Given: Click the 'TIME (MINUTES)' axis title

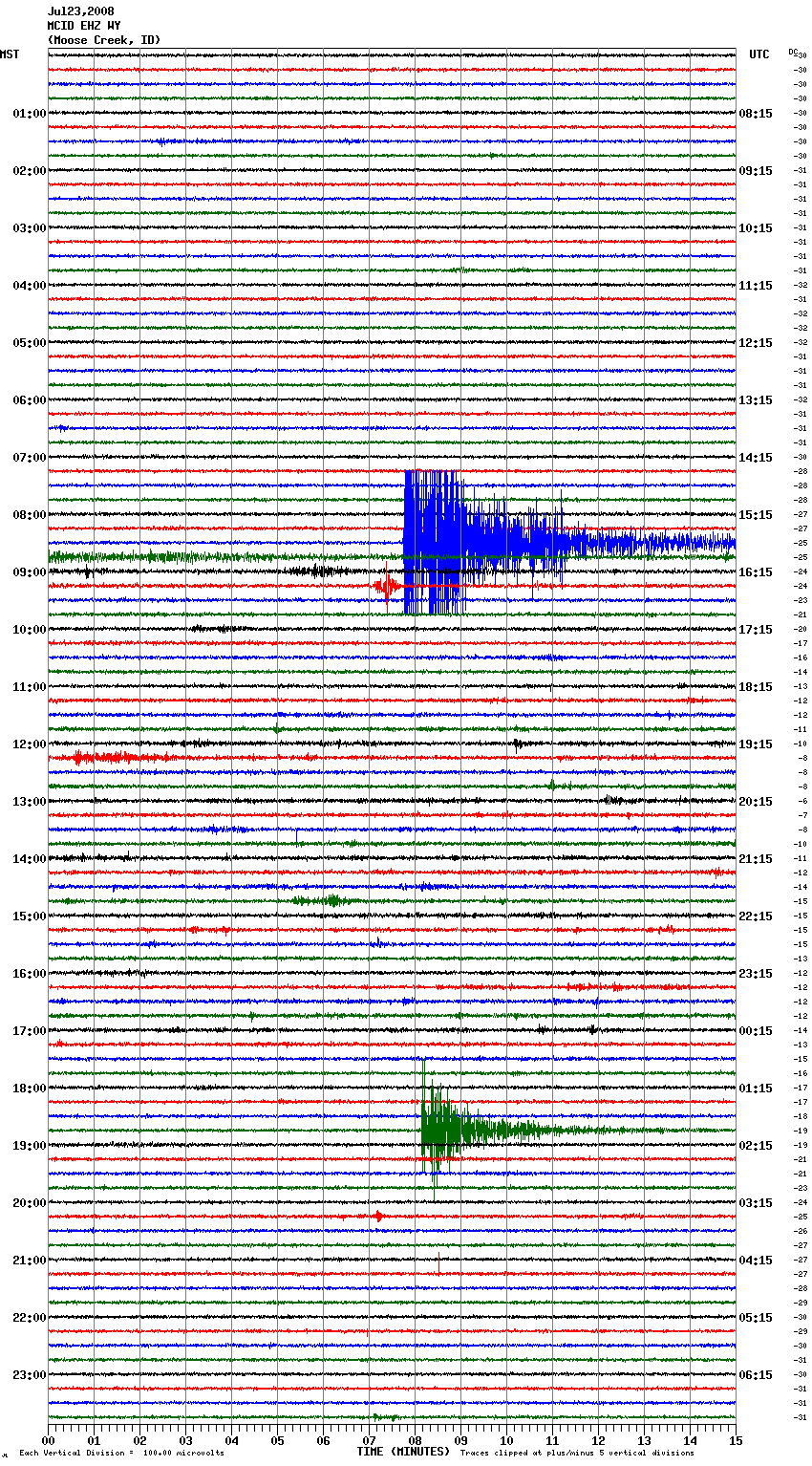Looking at the screenshot, I should pyautogui.click(x=403, y=1452).
